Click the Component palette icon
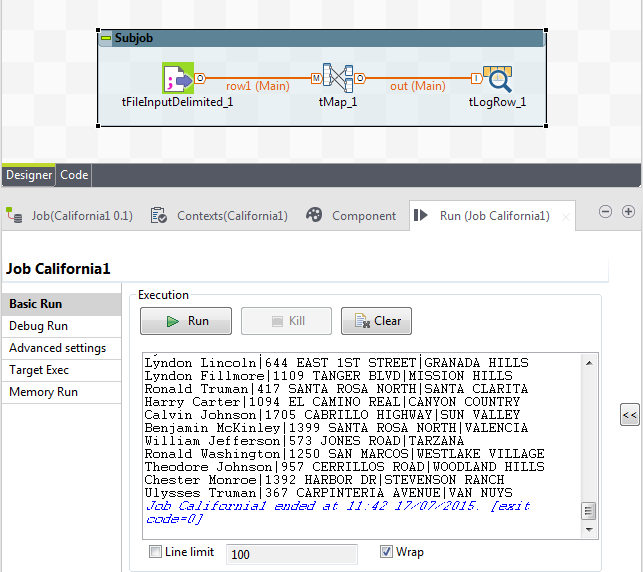Viewport: 643px width, 572px height. (x=314, y=215)
